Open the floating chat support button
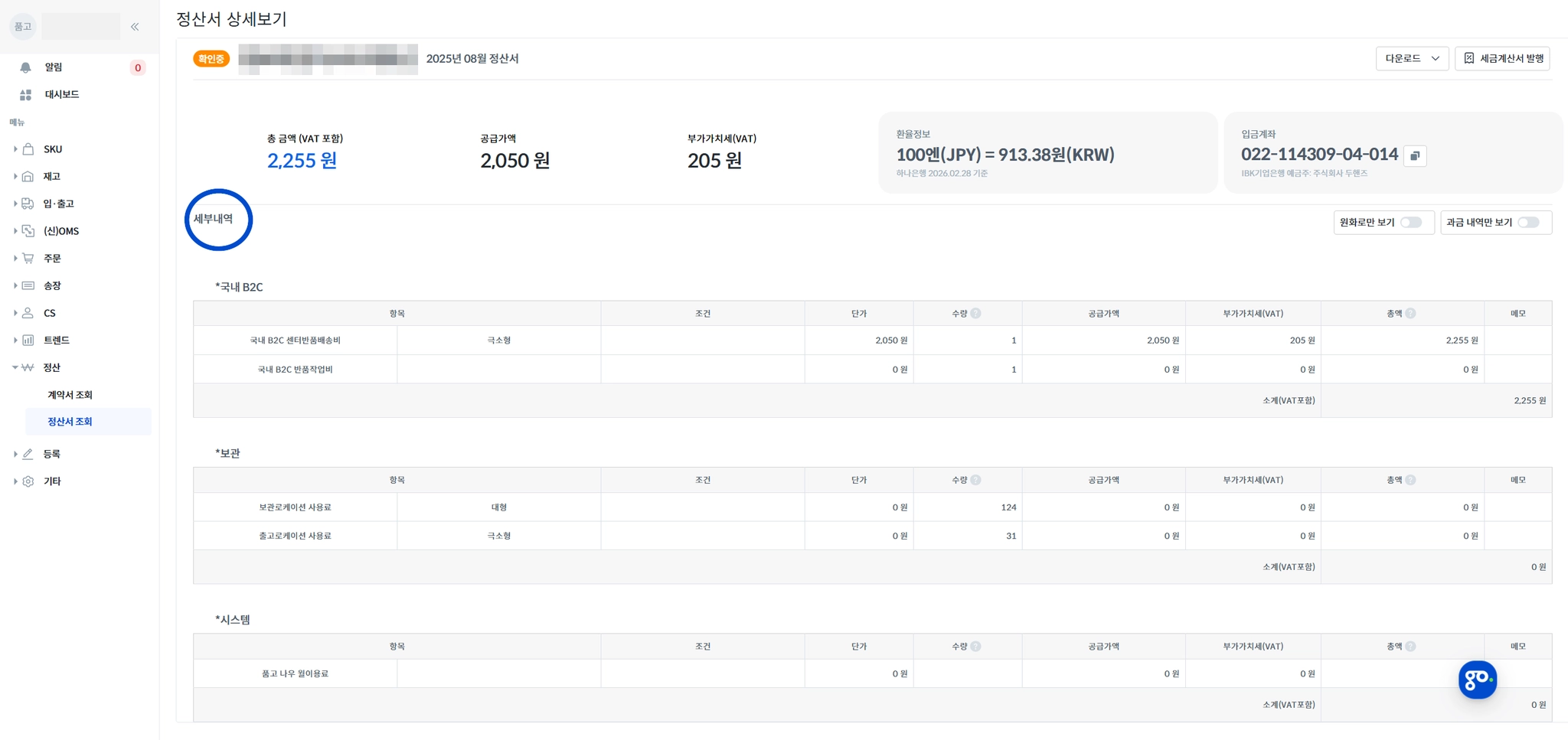Image resolution: width=1568 pixels, height=740 pixels. coord(1477,680)
